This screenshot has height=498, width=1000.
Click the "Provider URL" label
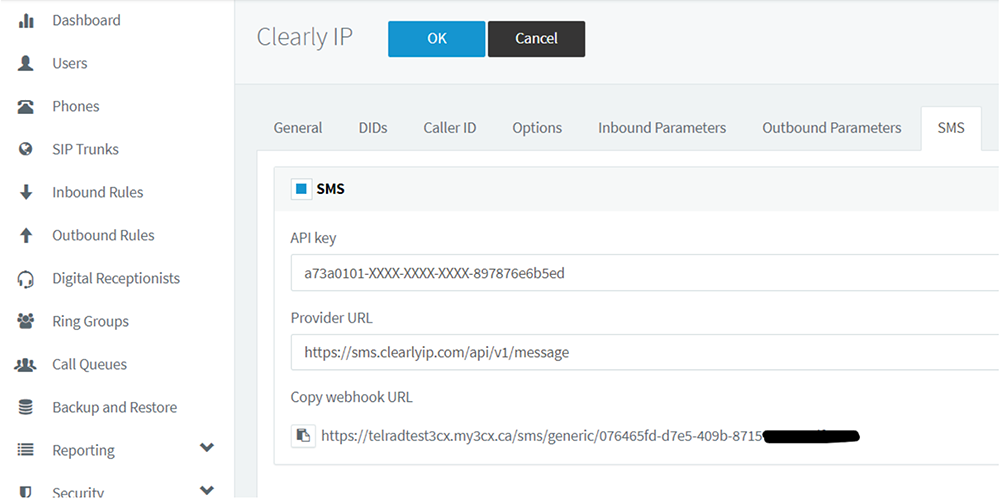coord(331,318)
